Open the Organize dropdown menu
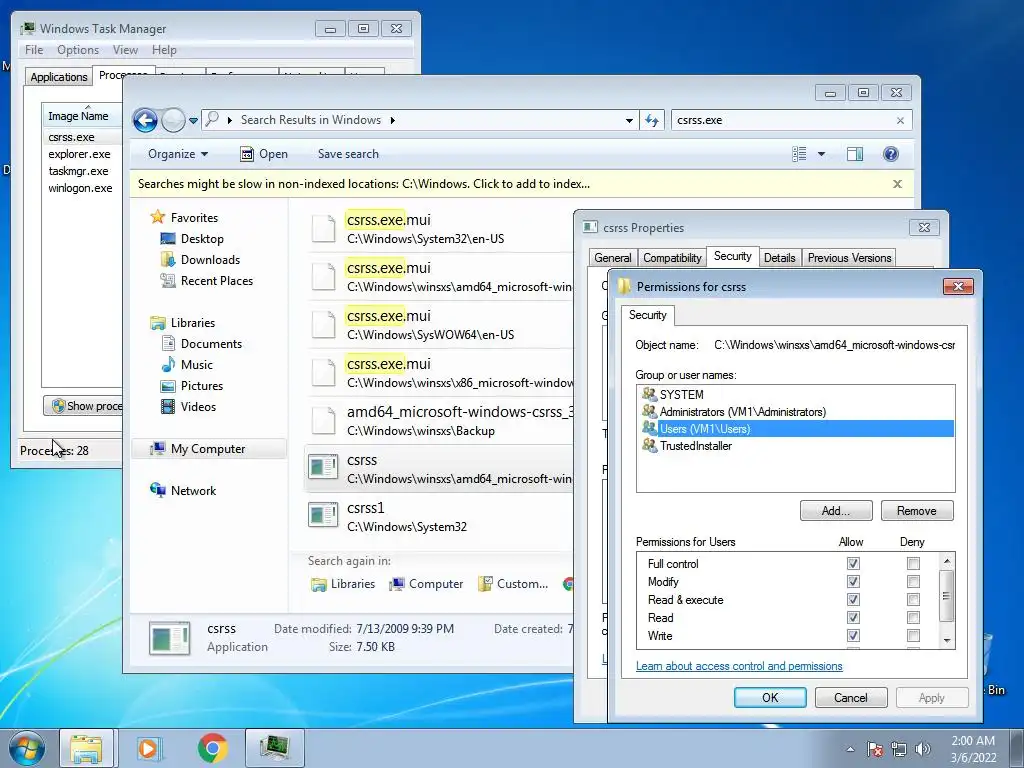 pos(178,154)
